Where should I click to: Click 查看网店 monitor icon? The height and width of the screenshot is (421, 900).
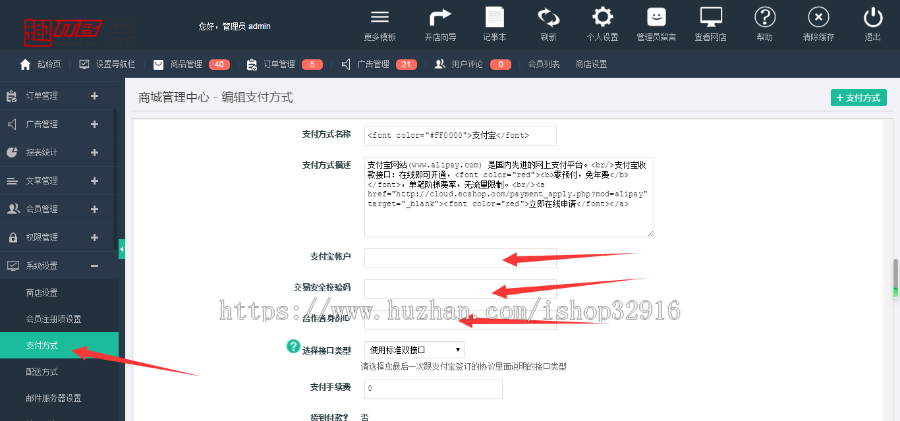point(711,18)
